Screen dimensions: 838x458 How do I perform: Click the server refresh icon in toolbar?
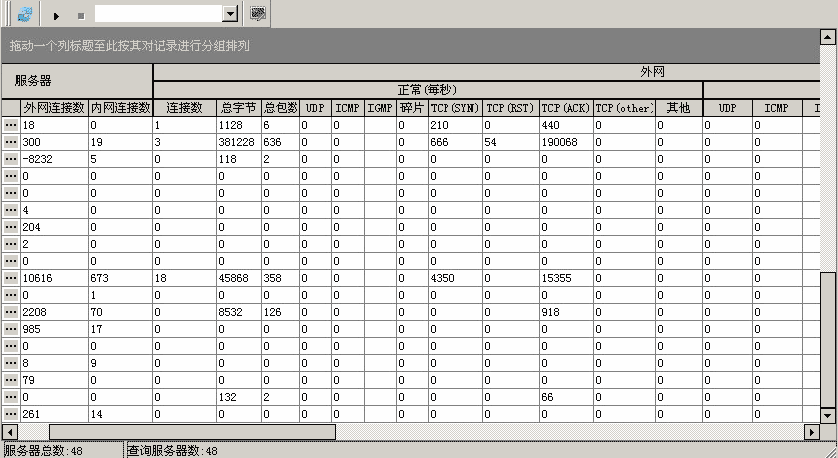point(25,14)
